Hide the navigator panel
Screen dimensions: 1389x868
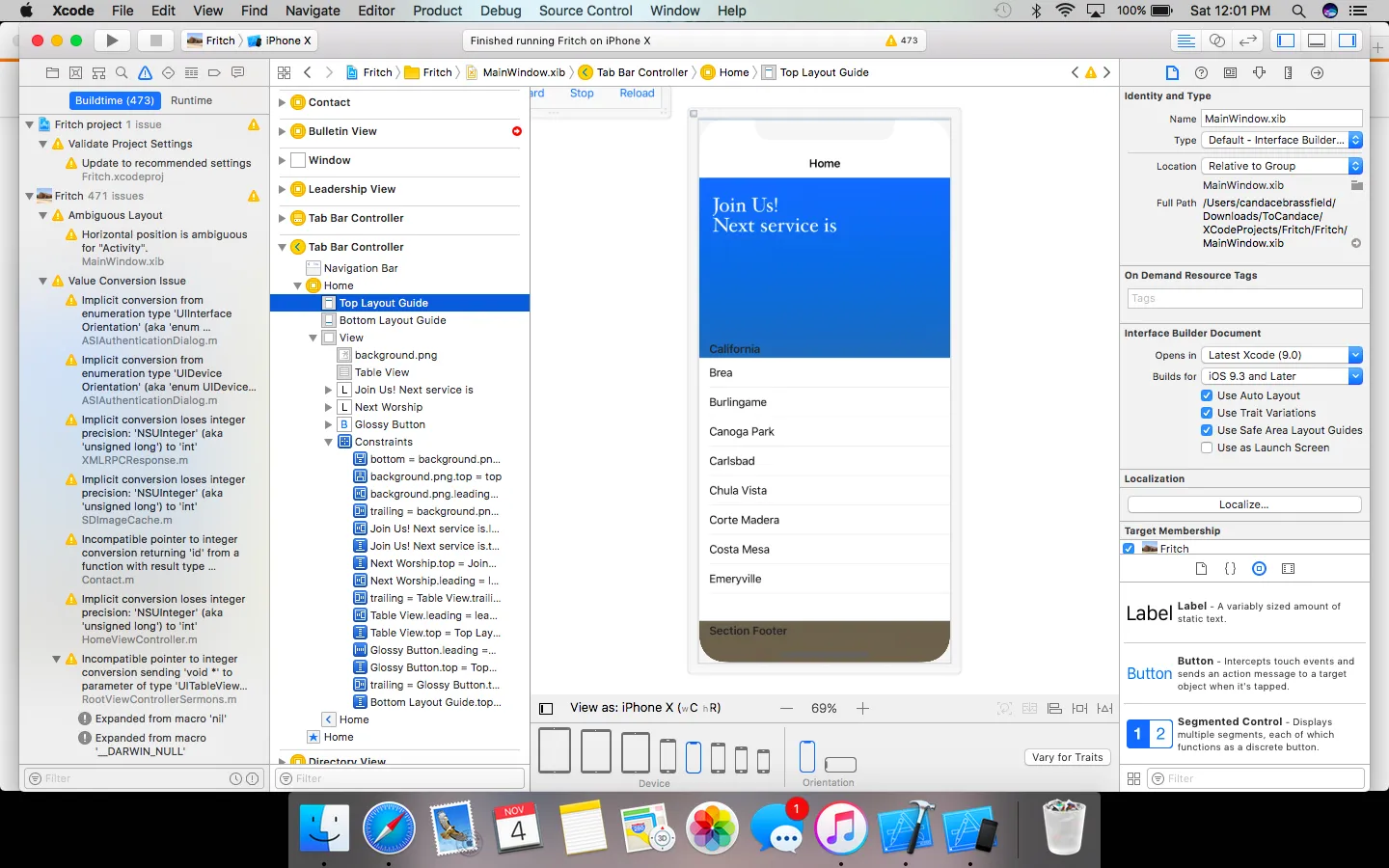[x=1286, y=41]
